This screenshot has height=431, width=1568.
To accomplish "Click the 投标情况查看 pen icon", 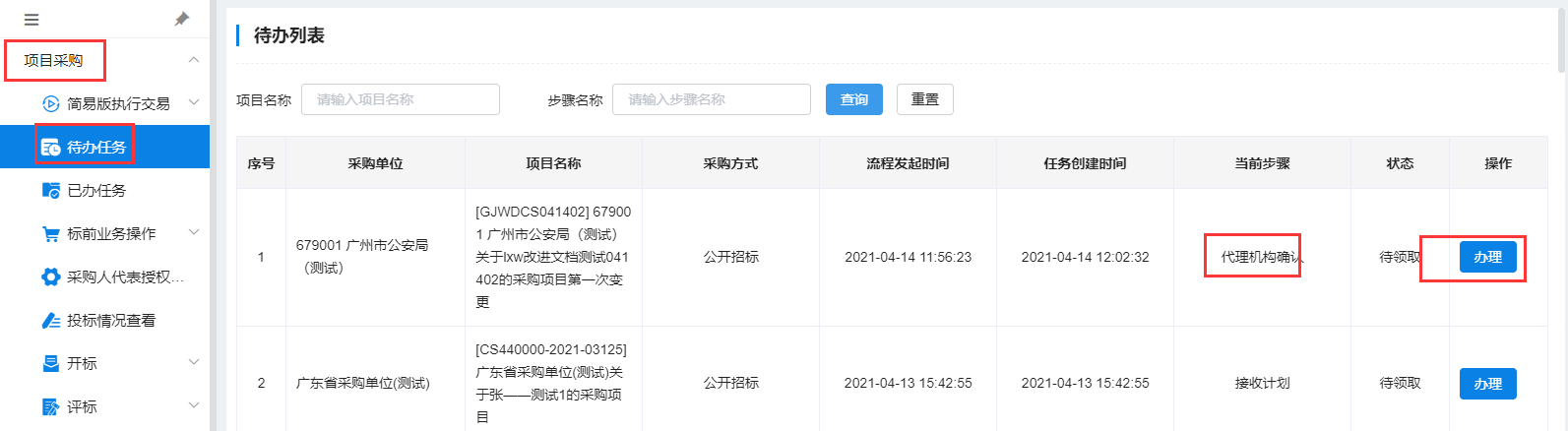I will 51,320.
